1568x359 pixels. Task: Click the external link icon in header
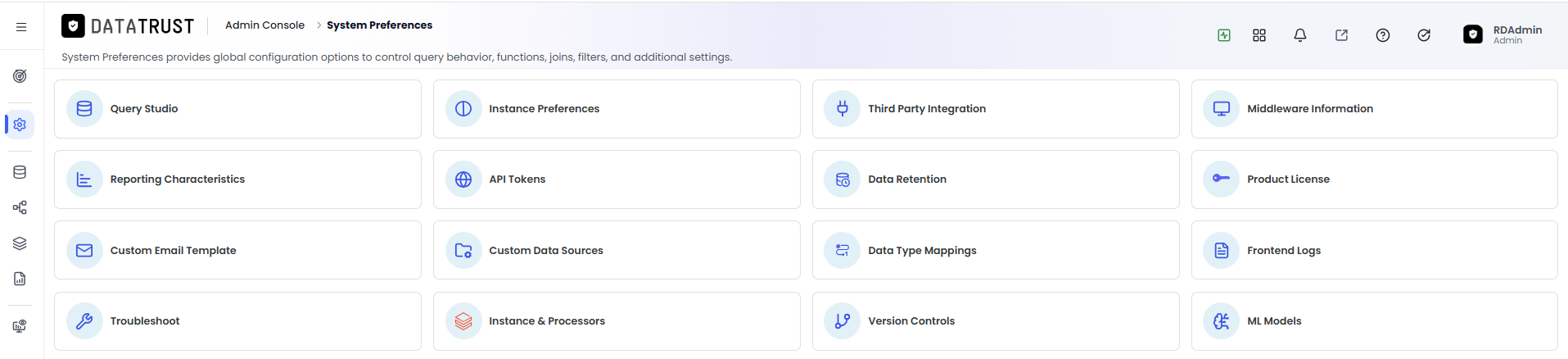pos(1341,35)
